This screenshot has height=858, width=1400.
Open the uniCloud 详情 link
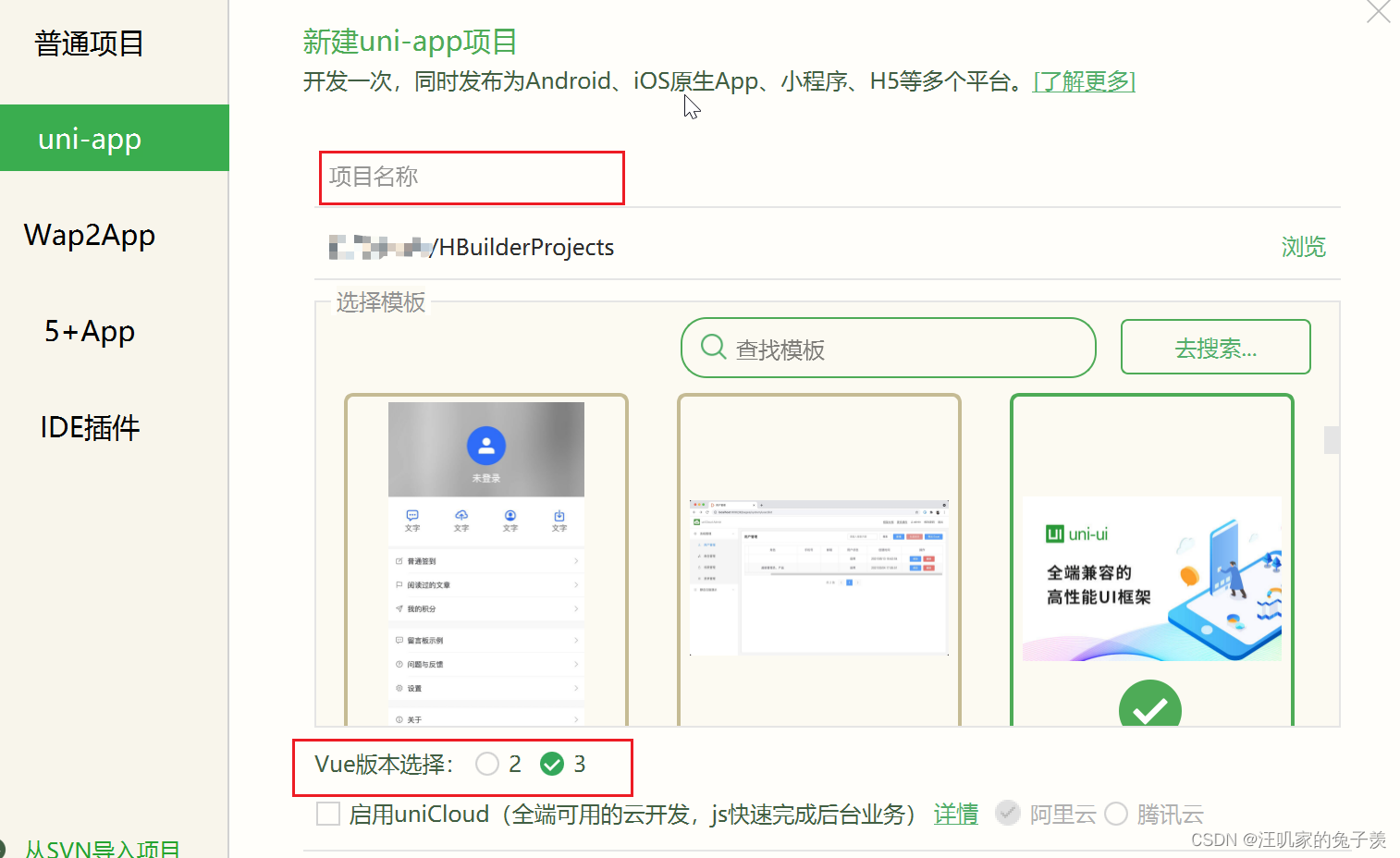click(x=956, y=814)
